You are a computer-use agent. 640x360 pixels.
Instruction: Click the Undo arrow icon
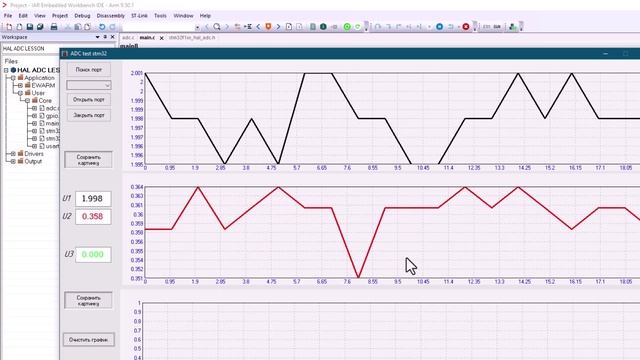[102, 27]
